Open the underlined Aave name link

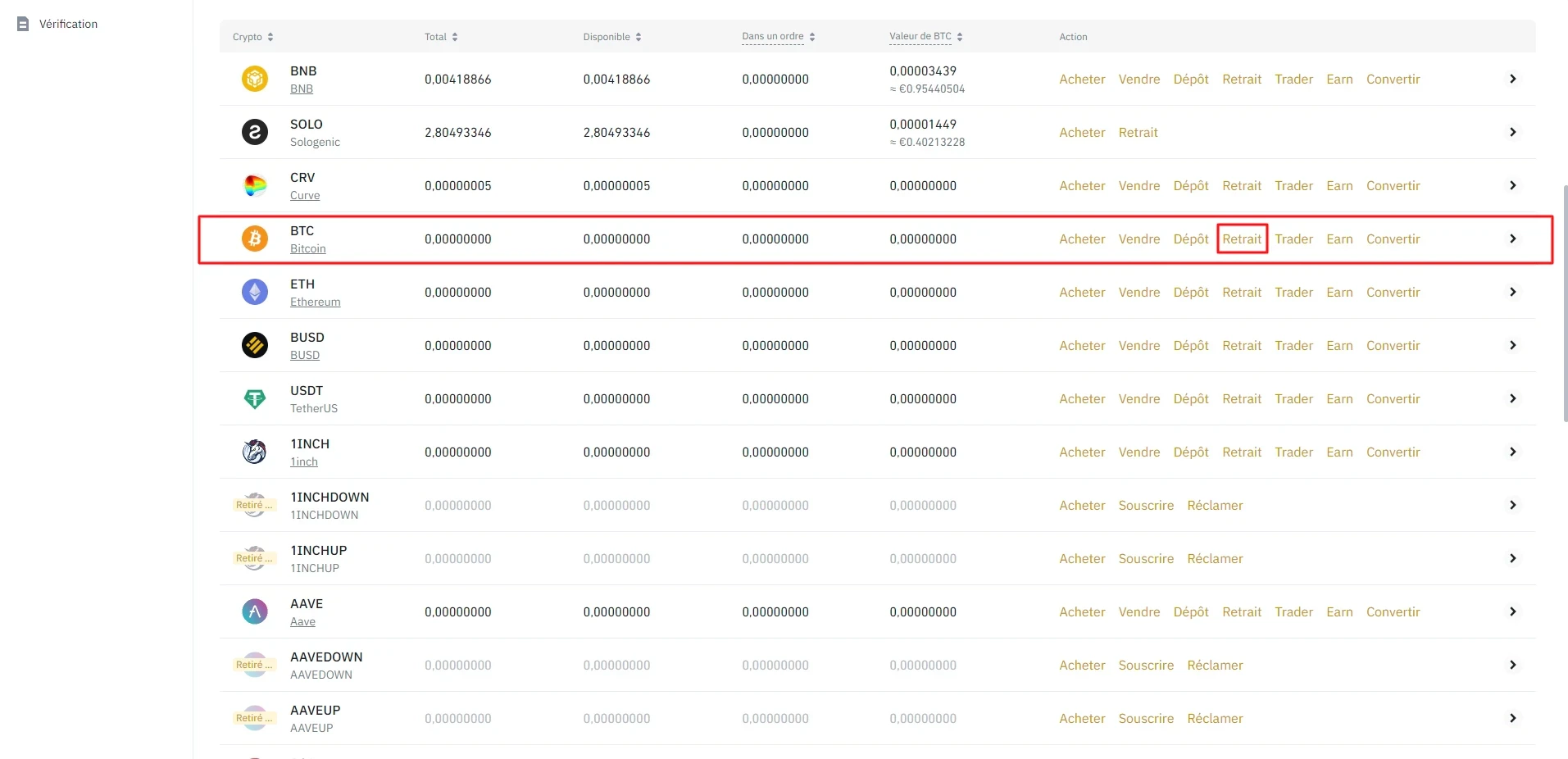(x=302, y=621)
